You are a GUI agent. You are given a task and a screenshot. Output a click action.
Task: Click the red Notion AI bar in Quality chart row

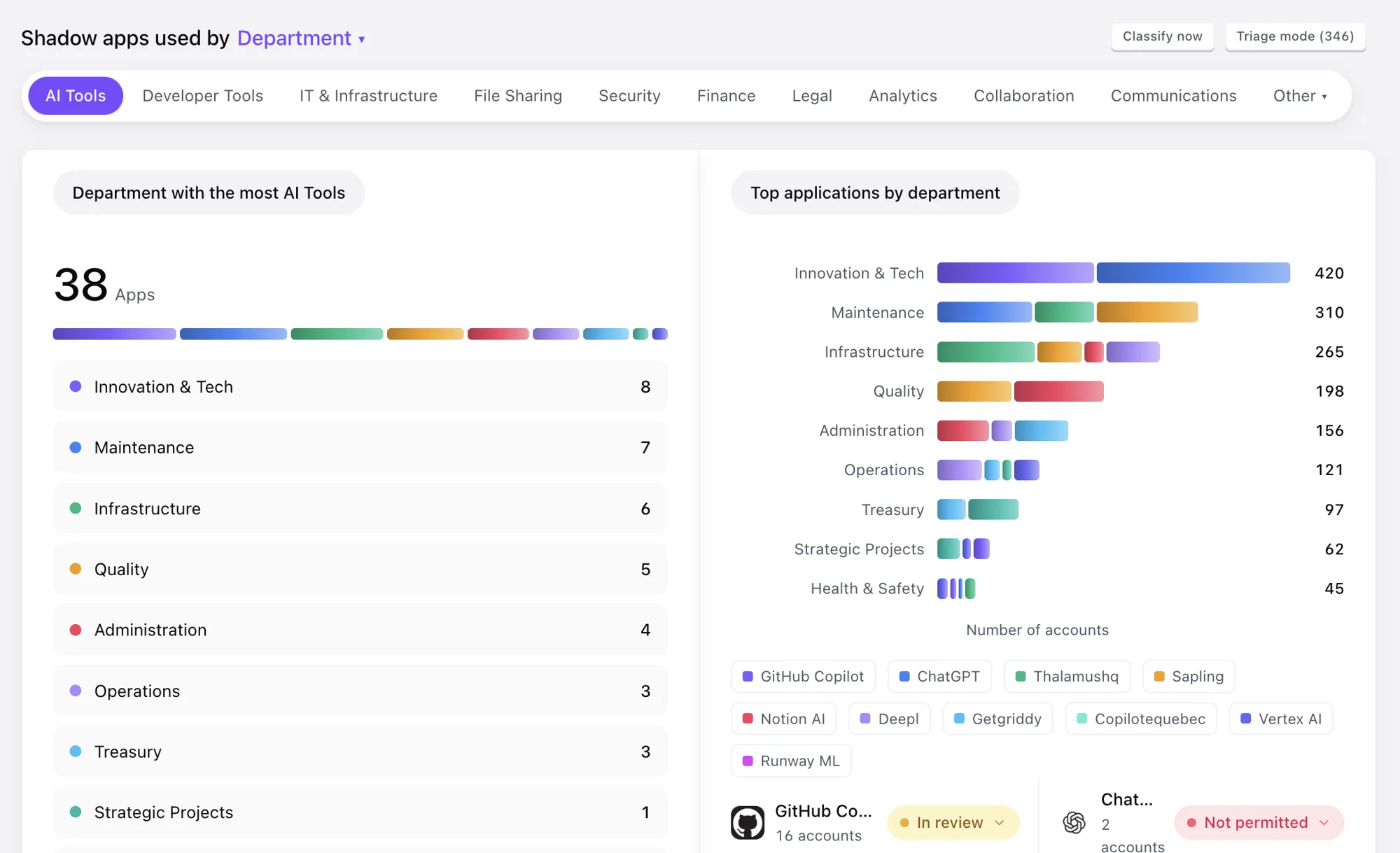click(x=1058, y=391)
